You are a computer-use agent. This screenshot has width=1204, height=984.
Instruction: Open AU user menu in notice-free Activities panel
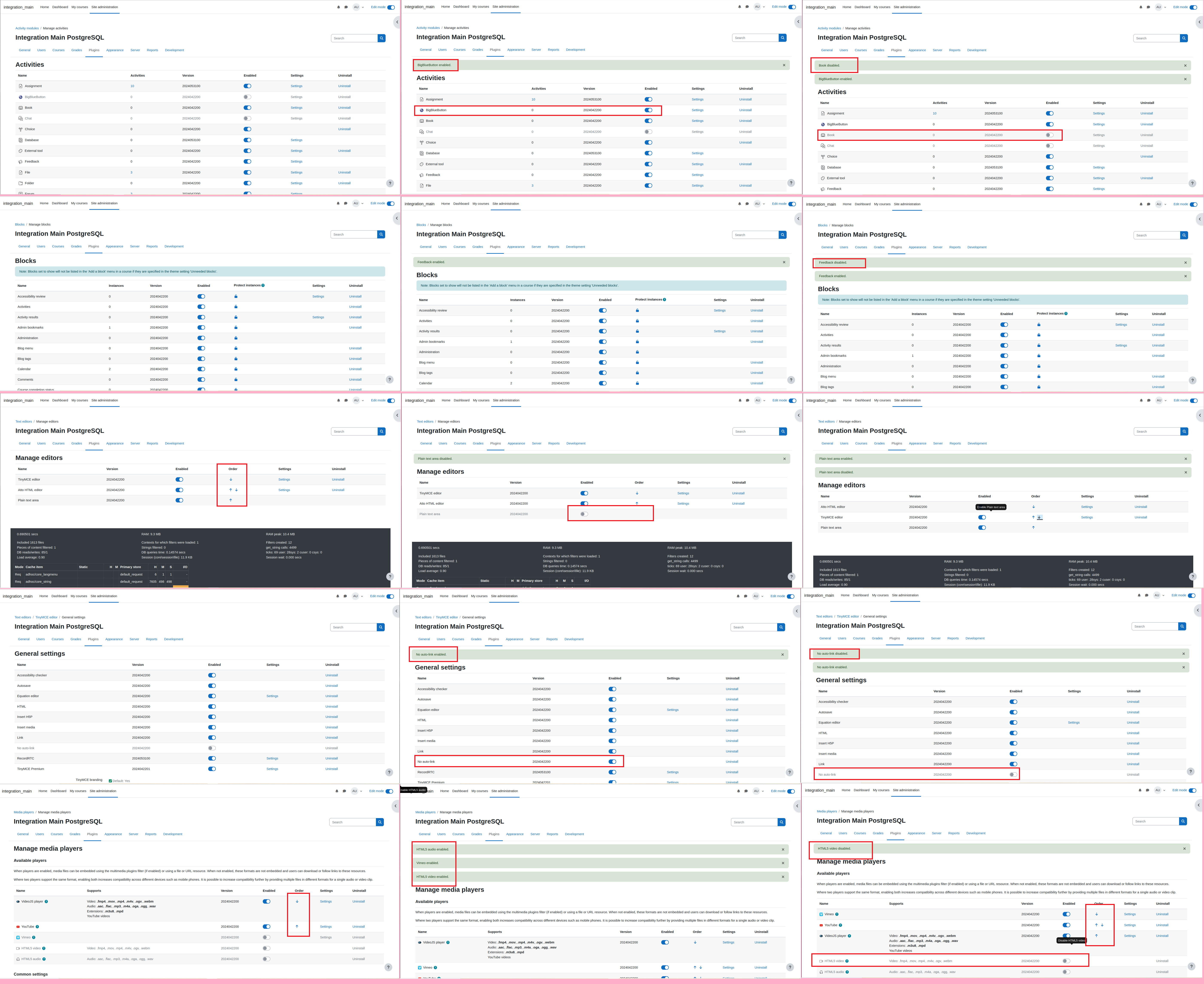coord(358,7)
